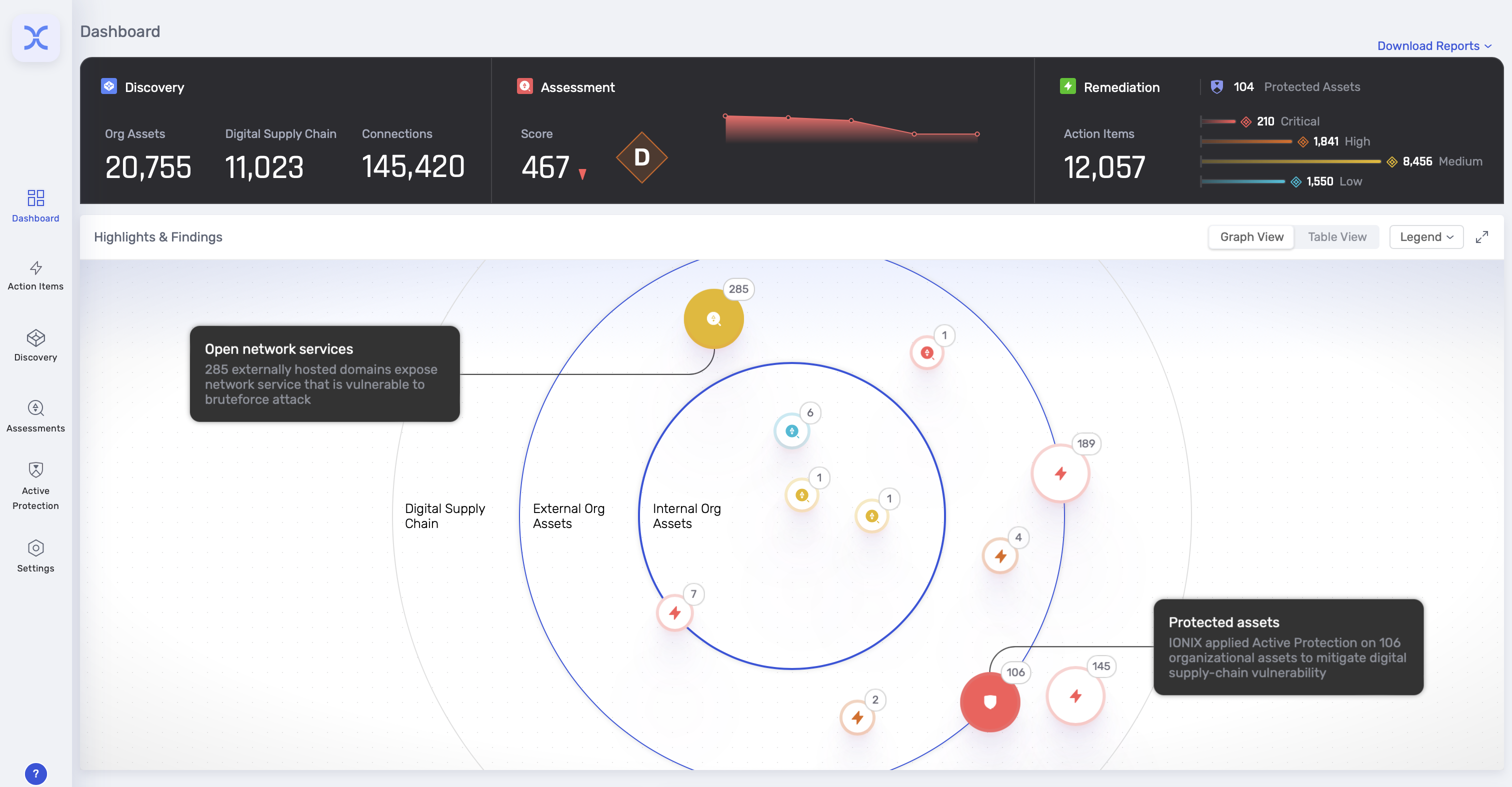The width and height of the screenshot is (1512, 787).
Task: Open the Dashboard sidebar icon
Action: (x=36, y=198)
